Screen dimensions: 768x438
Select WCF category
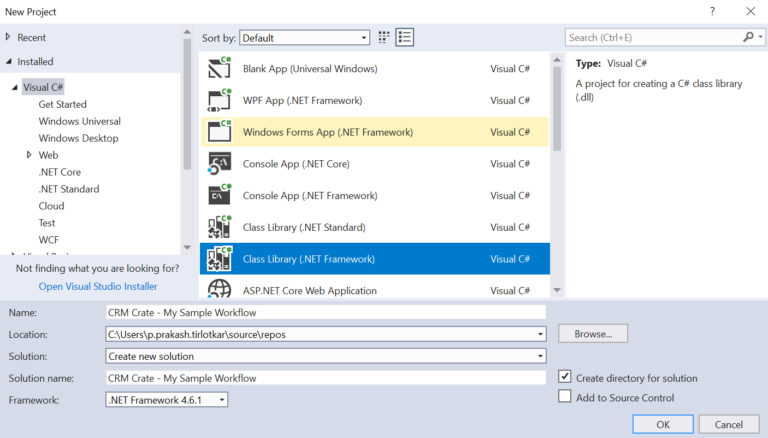click(49, 240)
